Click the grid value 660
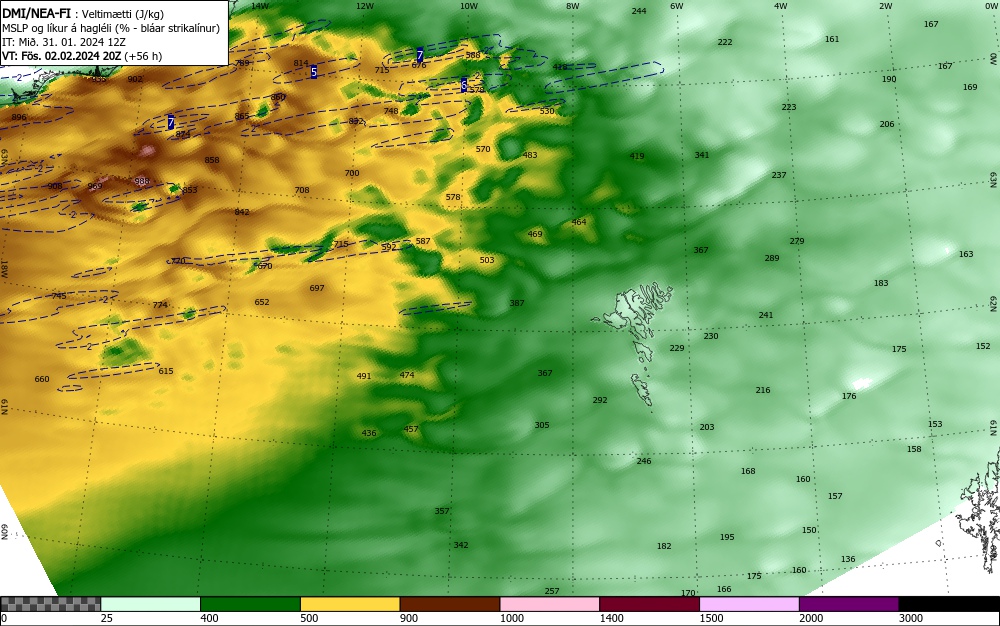1000x626 pixels. point(42,379)
